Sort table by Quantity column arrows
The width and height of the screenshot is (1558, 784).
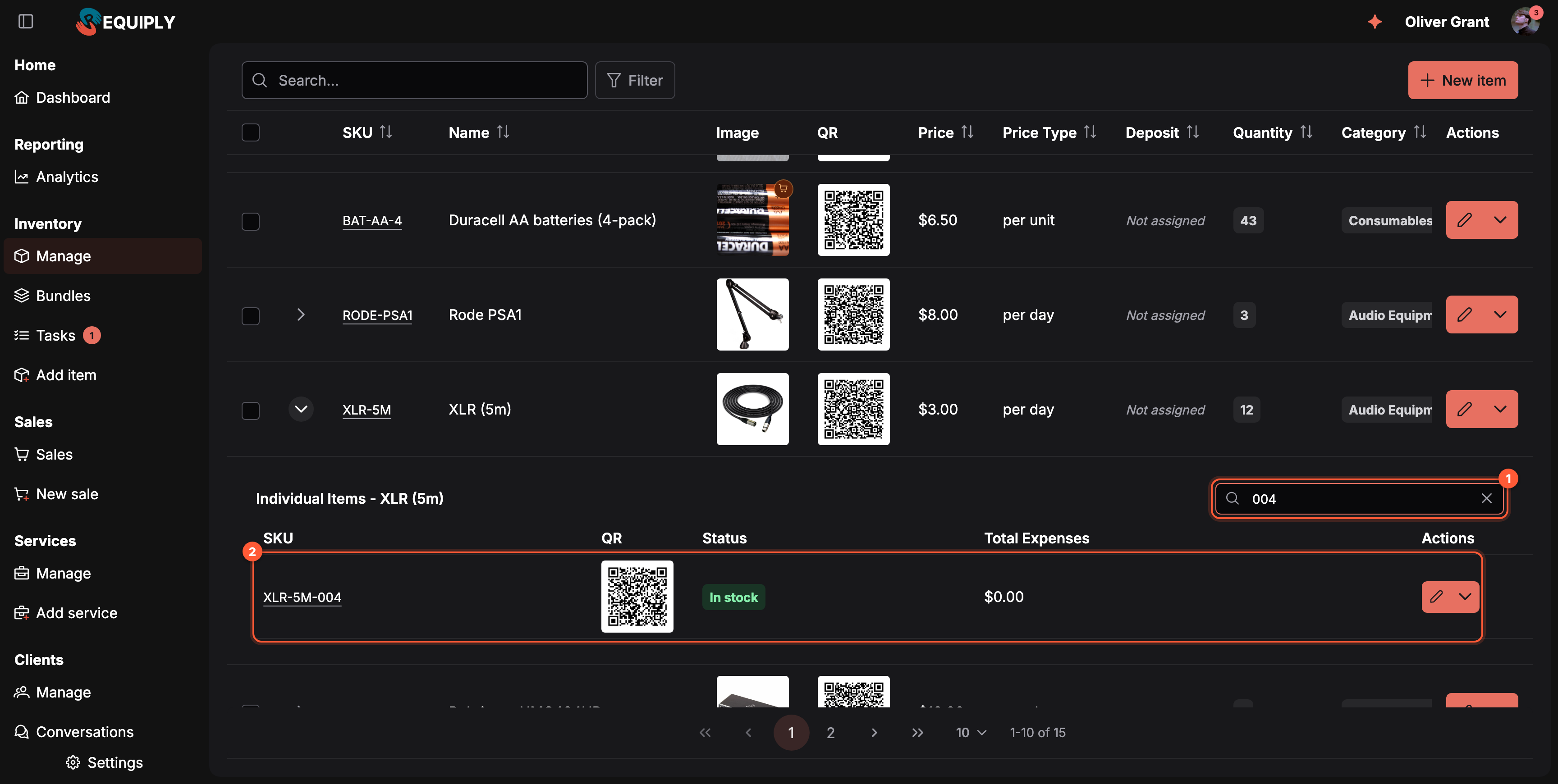1306,132
